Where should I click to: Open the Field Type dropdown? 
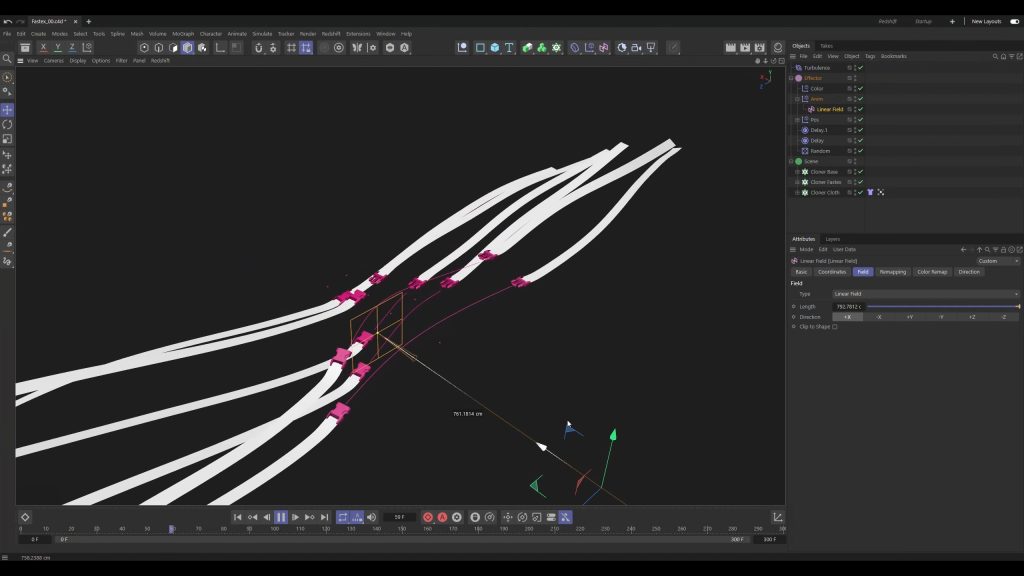(925, 294)
